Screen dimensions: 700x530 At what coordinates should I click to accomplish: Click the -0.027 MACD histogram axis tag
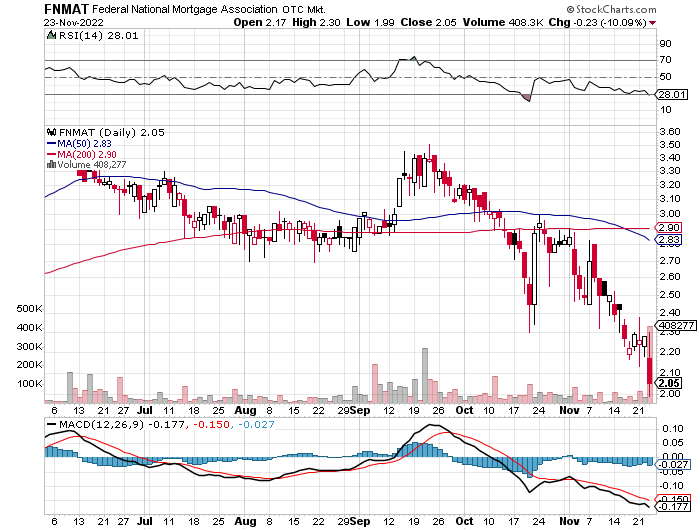(672, 465)
